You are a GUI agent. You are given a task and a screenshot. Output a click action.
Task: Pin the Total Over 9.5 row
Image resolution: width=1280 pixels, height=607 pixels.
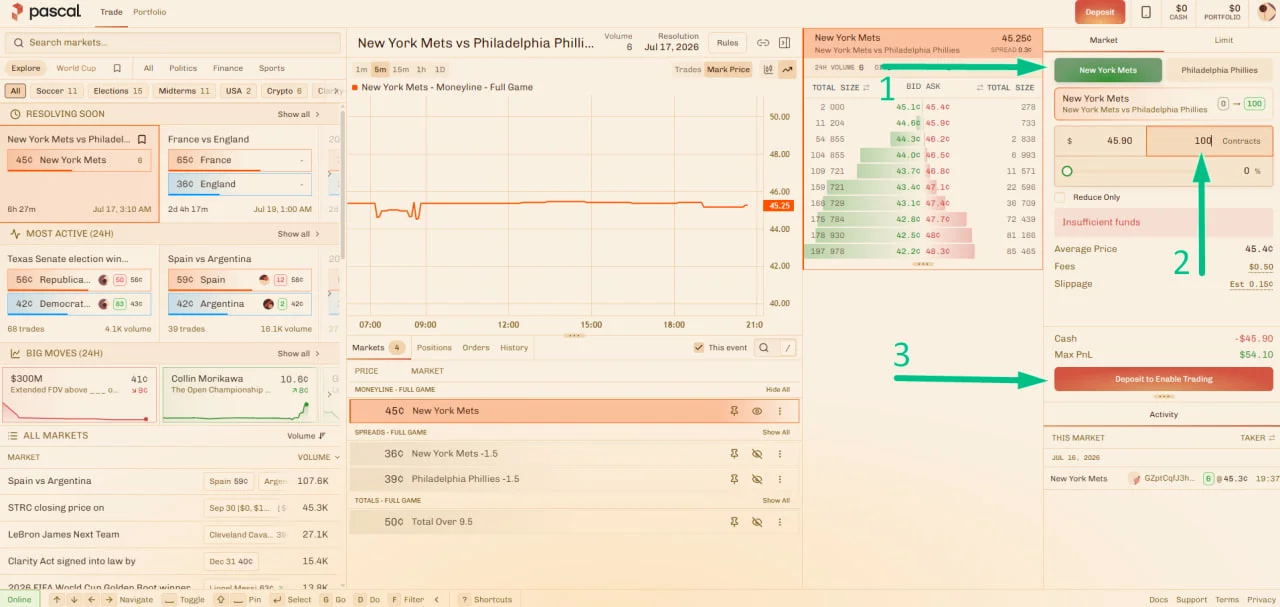[734, 522]
